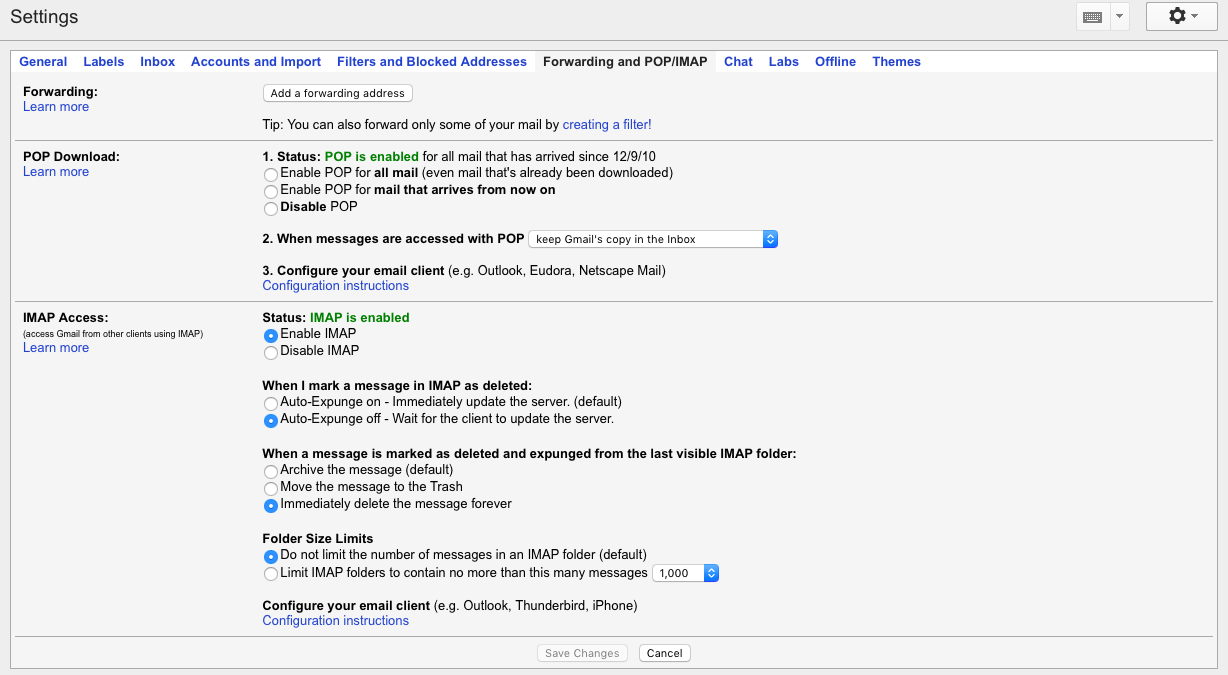The width and height of the screenshot is (1228, 675).
Task: Open the Chat tab
Action: click(738, 62)
